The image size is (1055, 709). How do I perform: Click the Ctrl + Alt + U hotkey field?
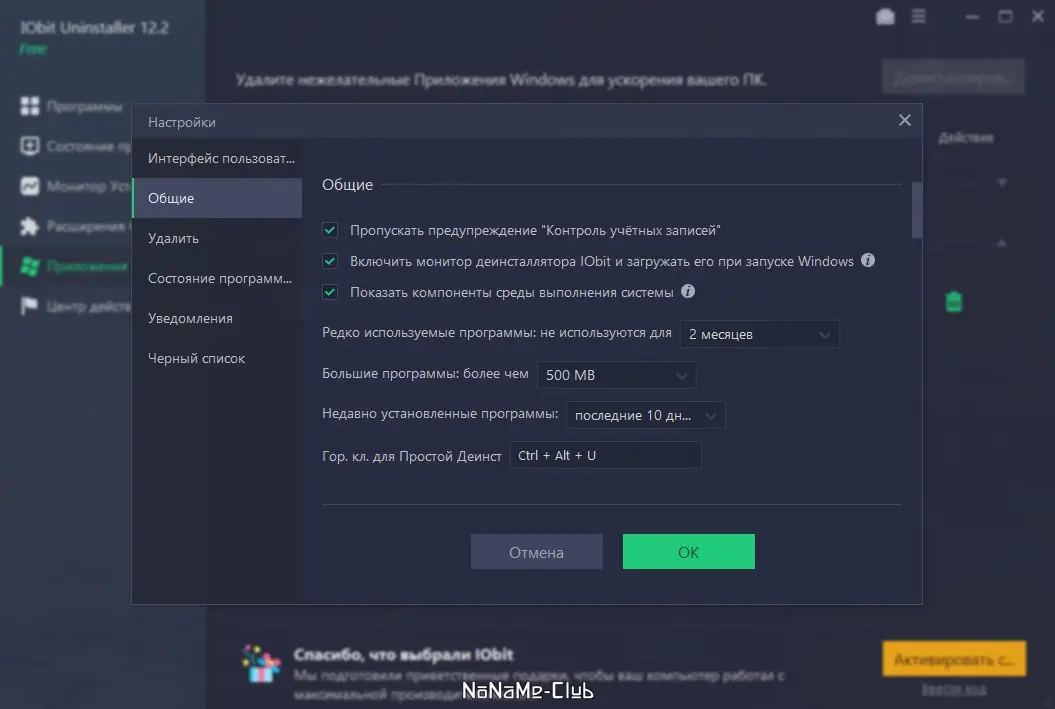(606, 455)
